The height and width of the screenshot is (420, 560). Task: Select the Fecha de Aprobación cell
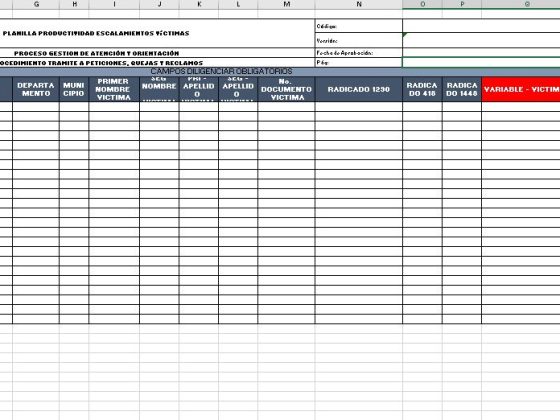tap(359, 52)
